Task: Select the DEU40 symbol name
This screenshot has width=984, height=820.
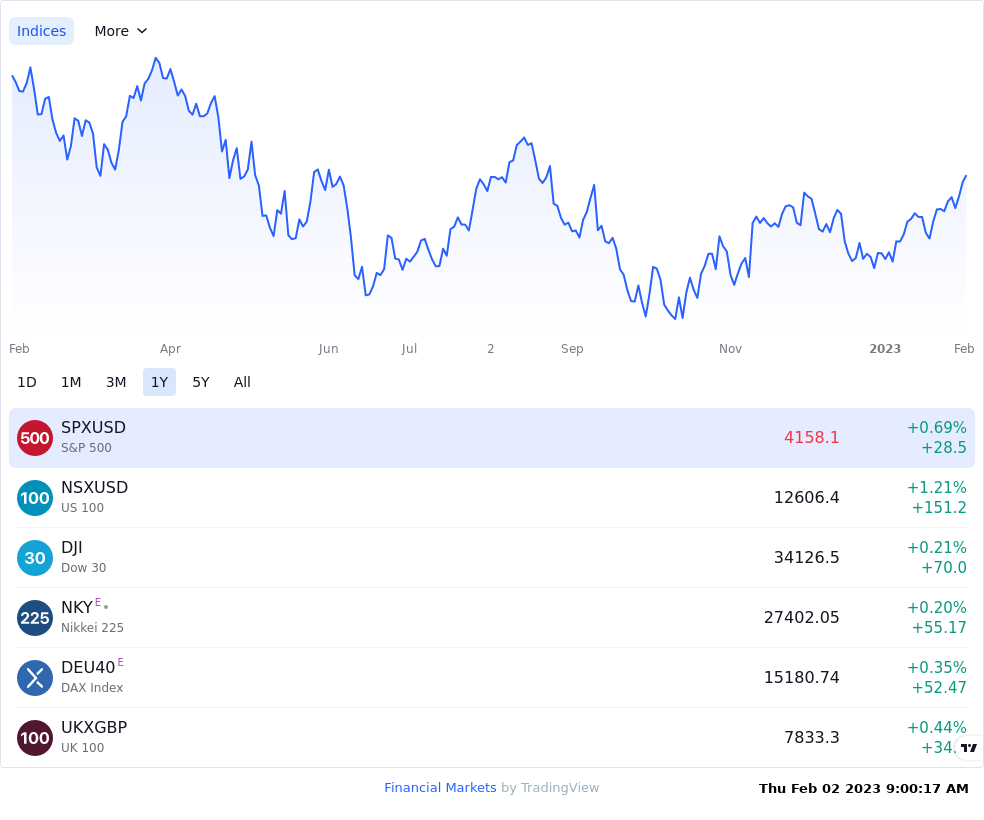Action: [x=88, y=667]
